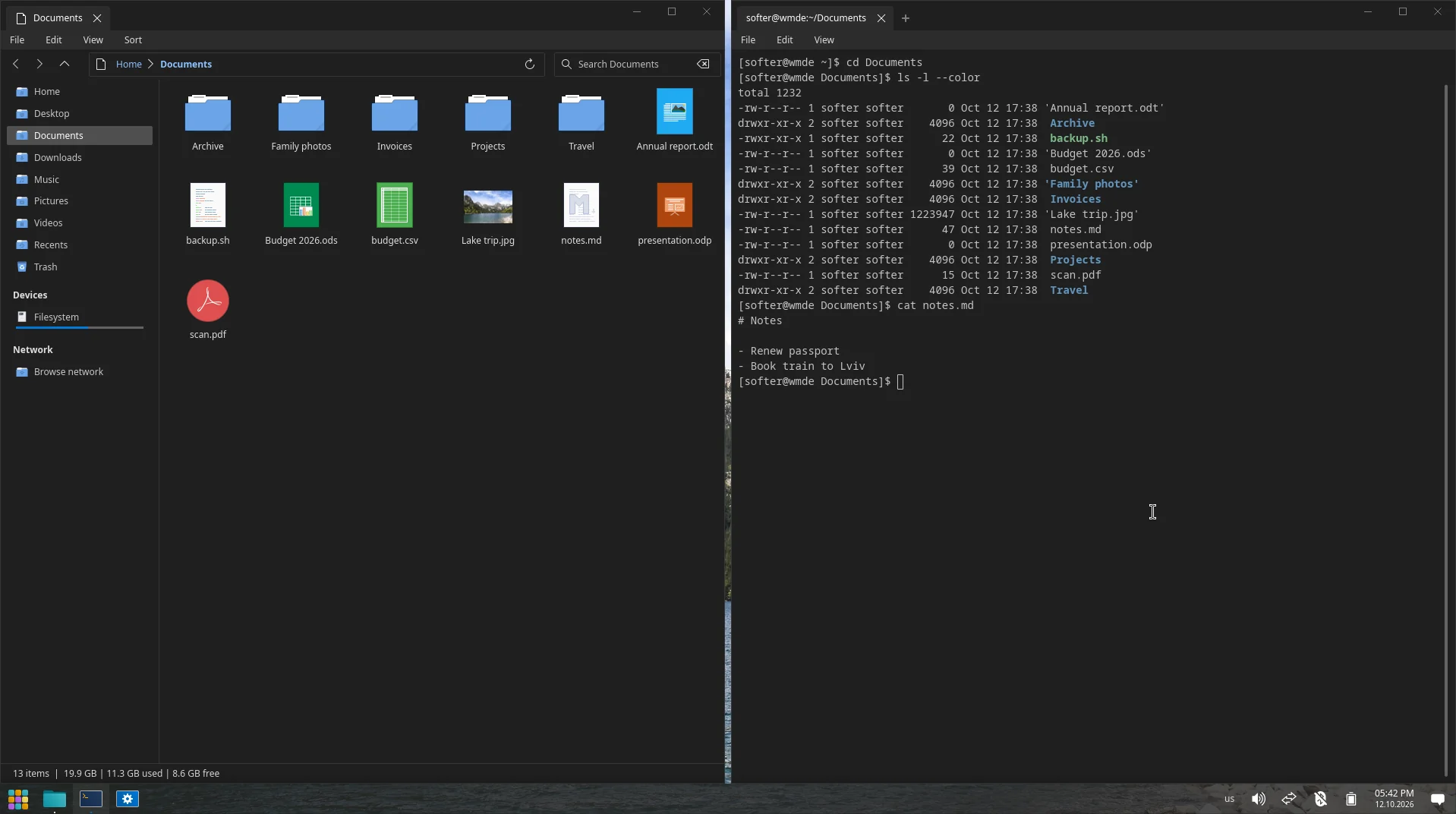Open the volume control in the tray
The width and height of the screenshot is (1456, 814).
click(1259, 799)
